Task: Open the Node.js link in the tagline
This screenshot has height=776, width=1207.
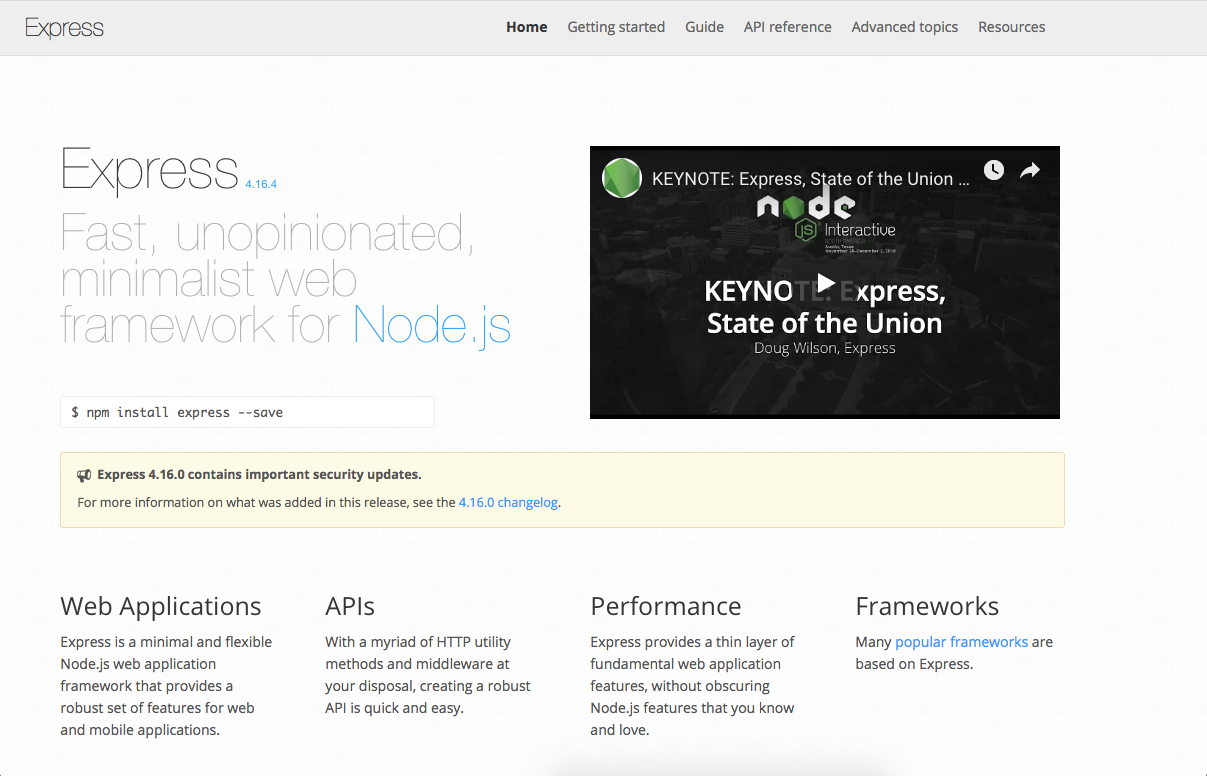Action: click(x=431, y=325)
